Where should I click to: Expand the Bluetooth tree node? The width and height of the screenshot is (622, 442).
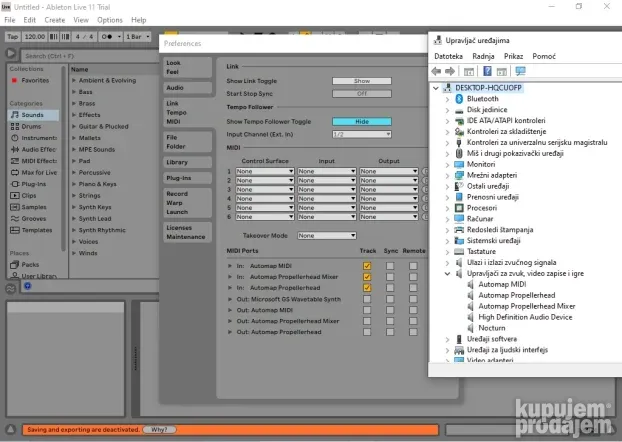click(447, 99)
